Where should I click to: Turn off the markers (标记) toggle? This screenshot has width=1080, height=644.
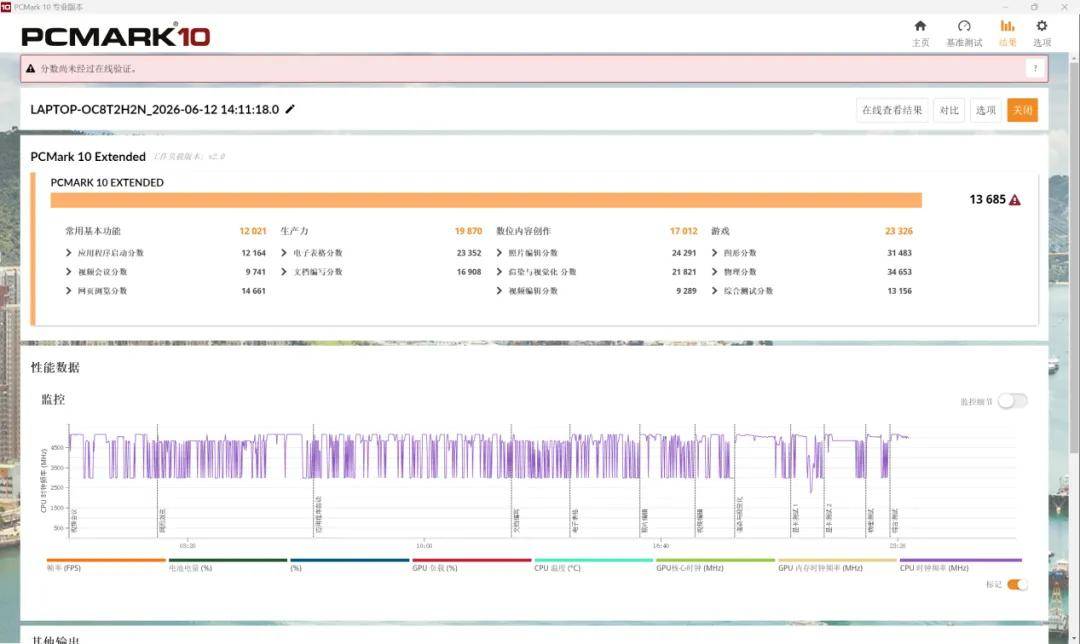pyautogui.click(x=1017, y=584)
